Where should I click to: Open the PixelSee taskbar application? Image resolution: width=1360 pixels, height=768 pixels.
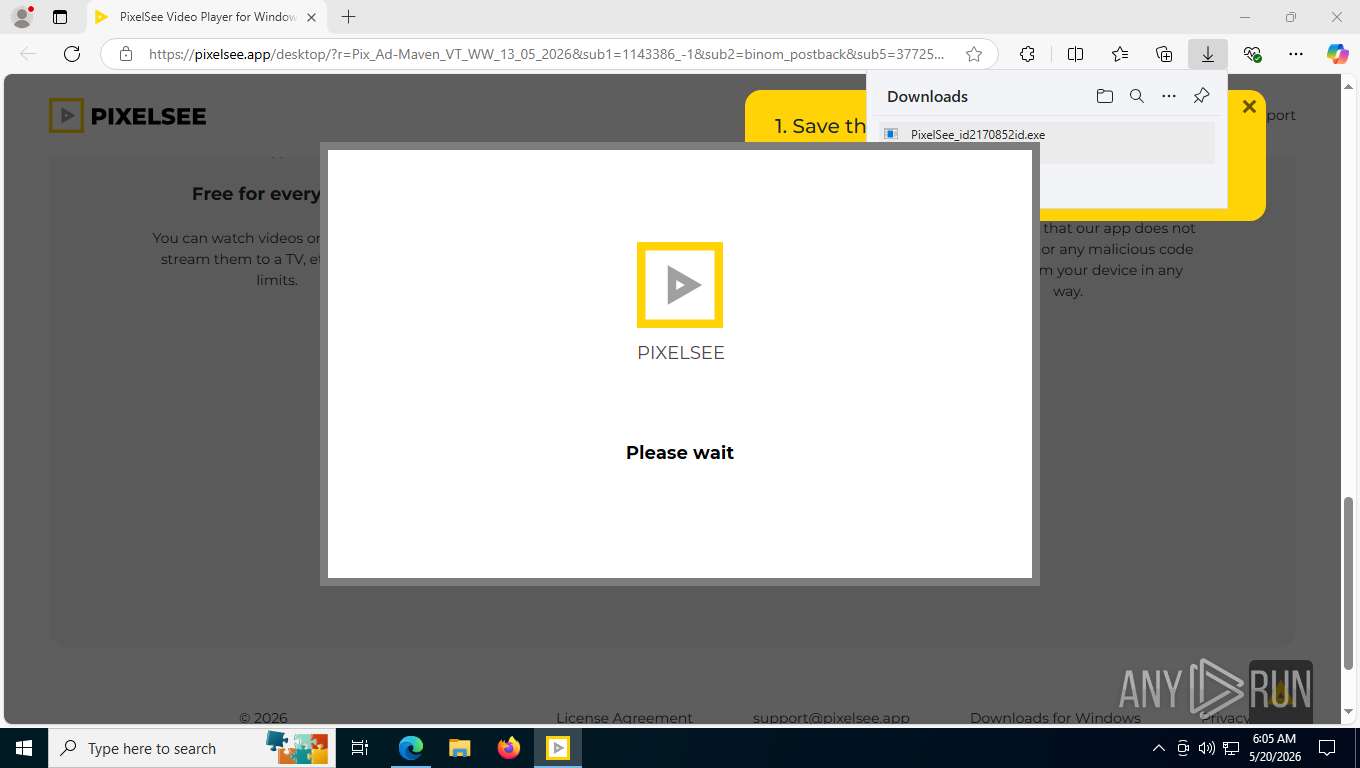click(x=557, y=748)
